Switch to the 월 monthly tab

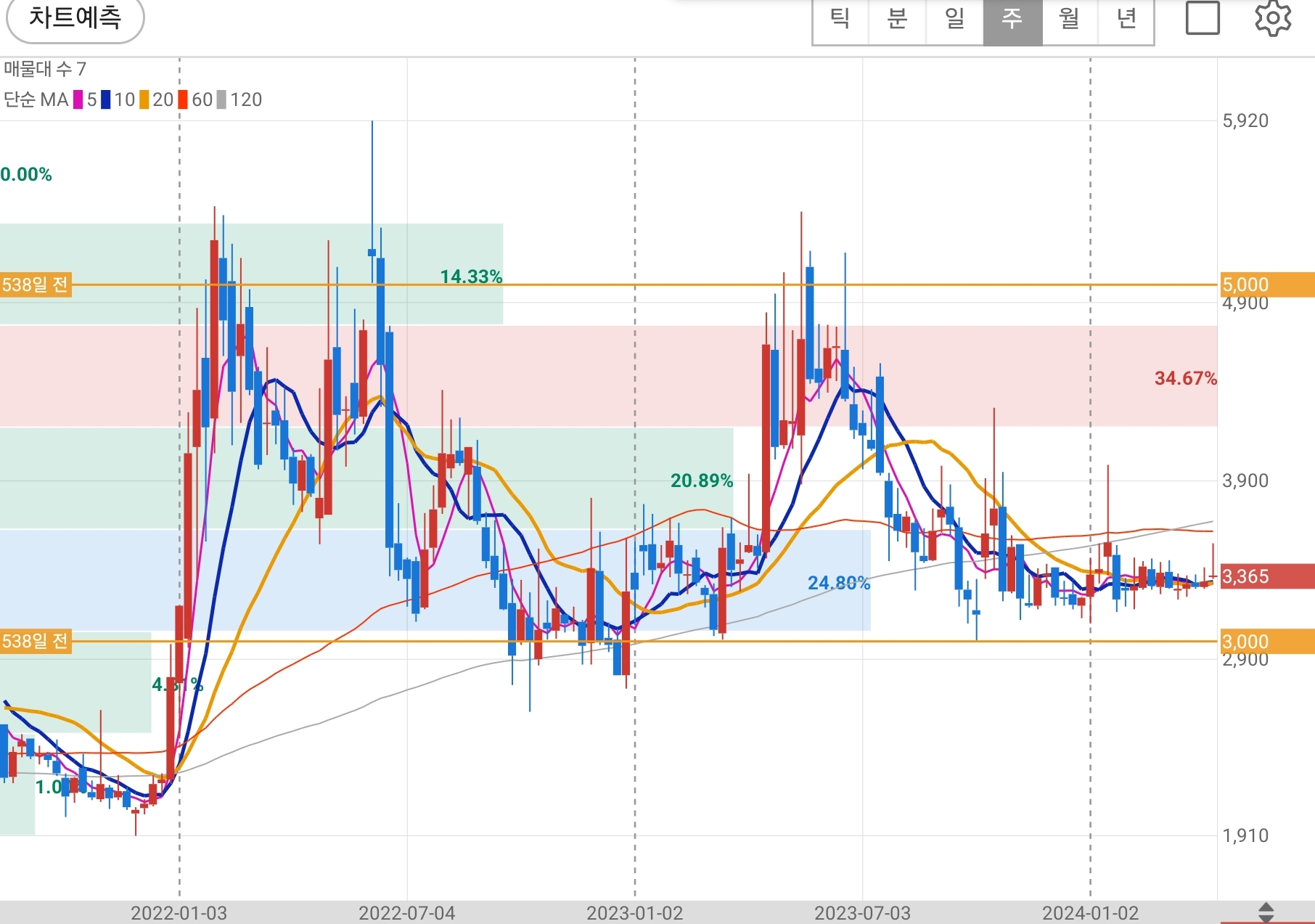coord(1070,19)
